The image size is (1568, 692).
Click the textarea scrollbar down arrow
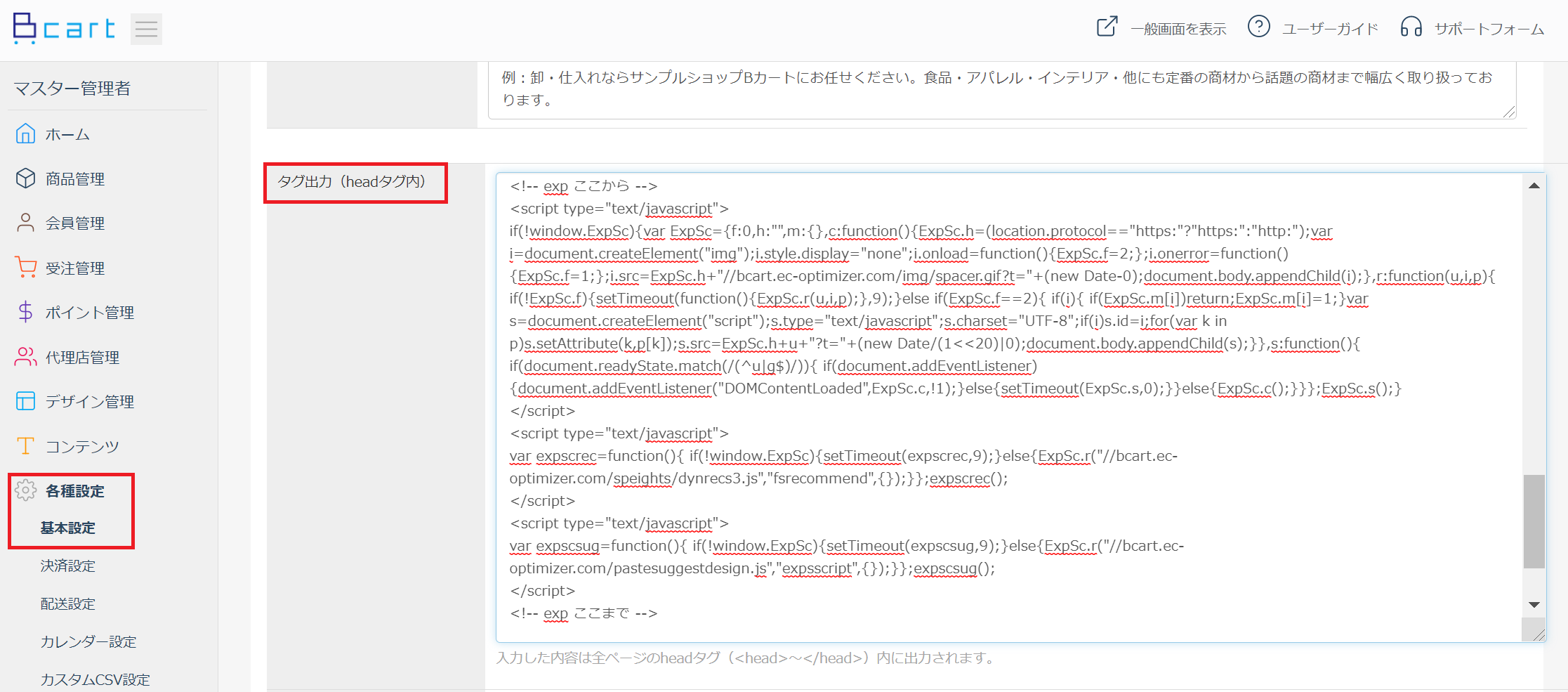[1534, 605]
